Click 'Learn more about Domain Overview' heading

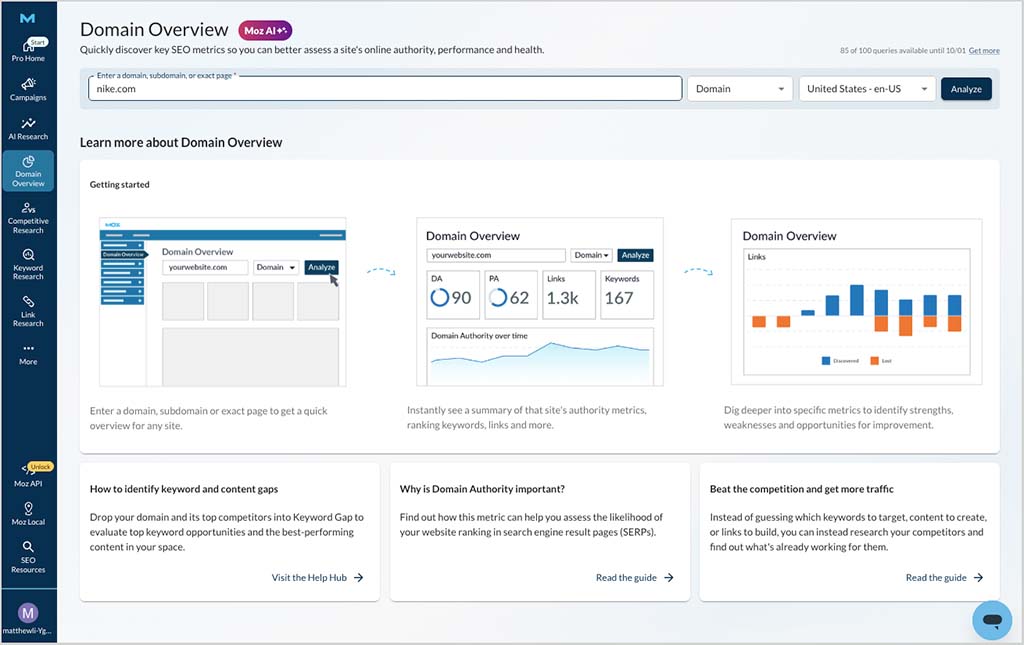pyautogui.click(x=181, y=142)
